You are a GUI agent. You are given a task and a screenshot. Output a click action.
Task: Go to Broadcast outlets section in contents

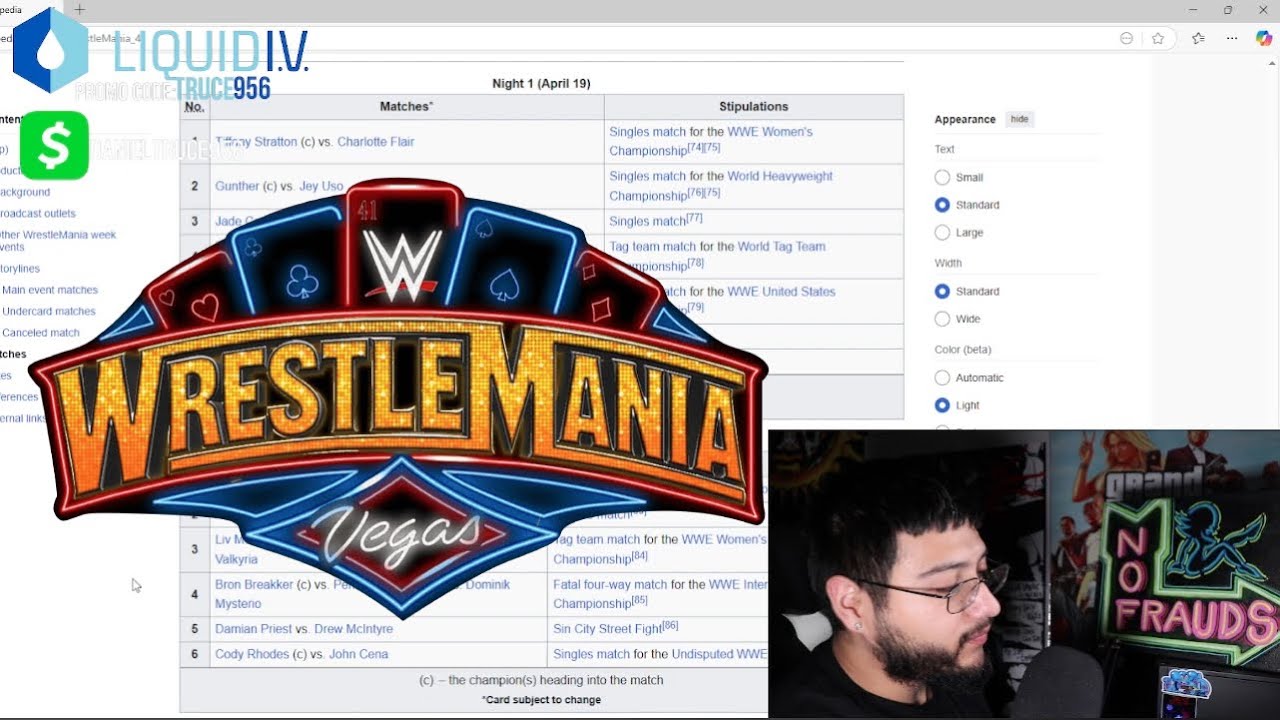click(37, 213)
